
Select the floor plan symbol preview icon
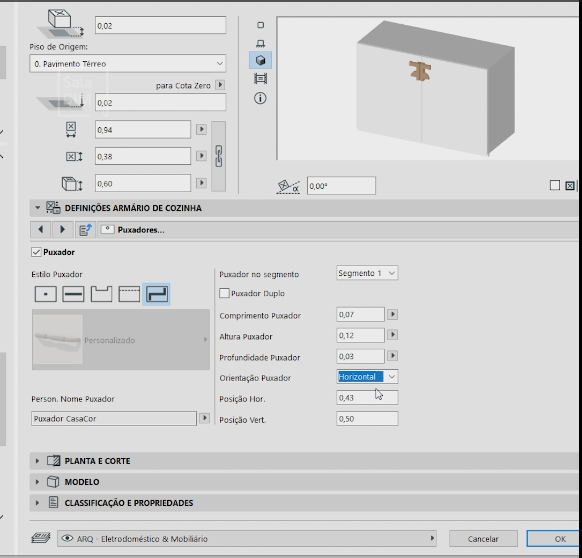tap(260, 25)
